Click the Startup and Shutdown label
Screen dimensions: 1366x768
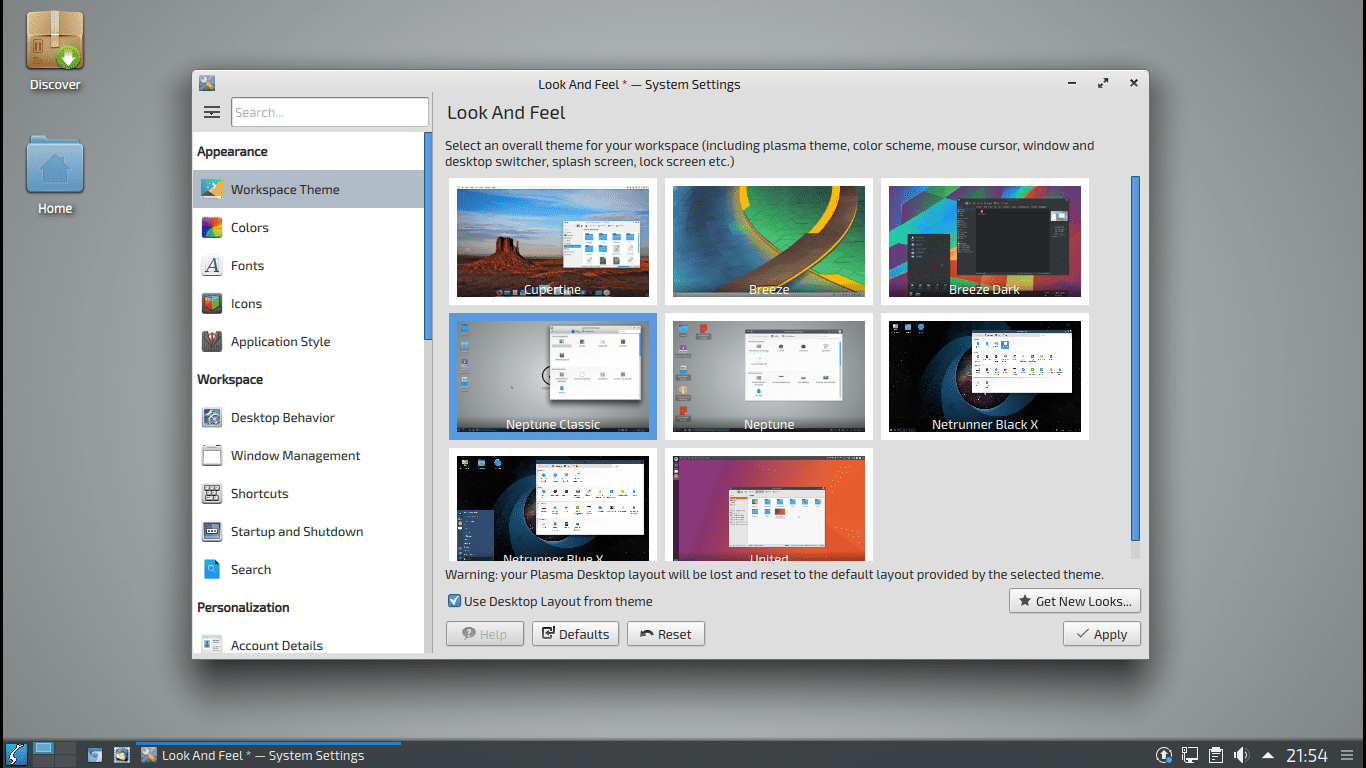(x=297, y=531)
